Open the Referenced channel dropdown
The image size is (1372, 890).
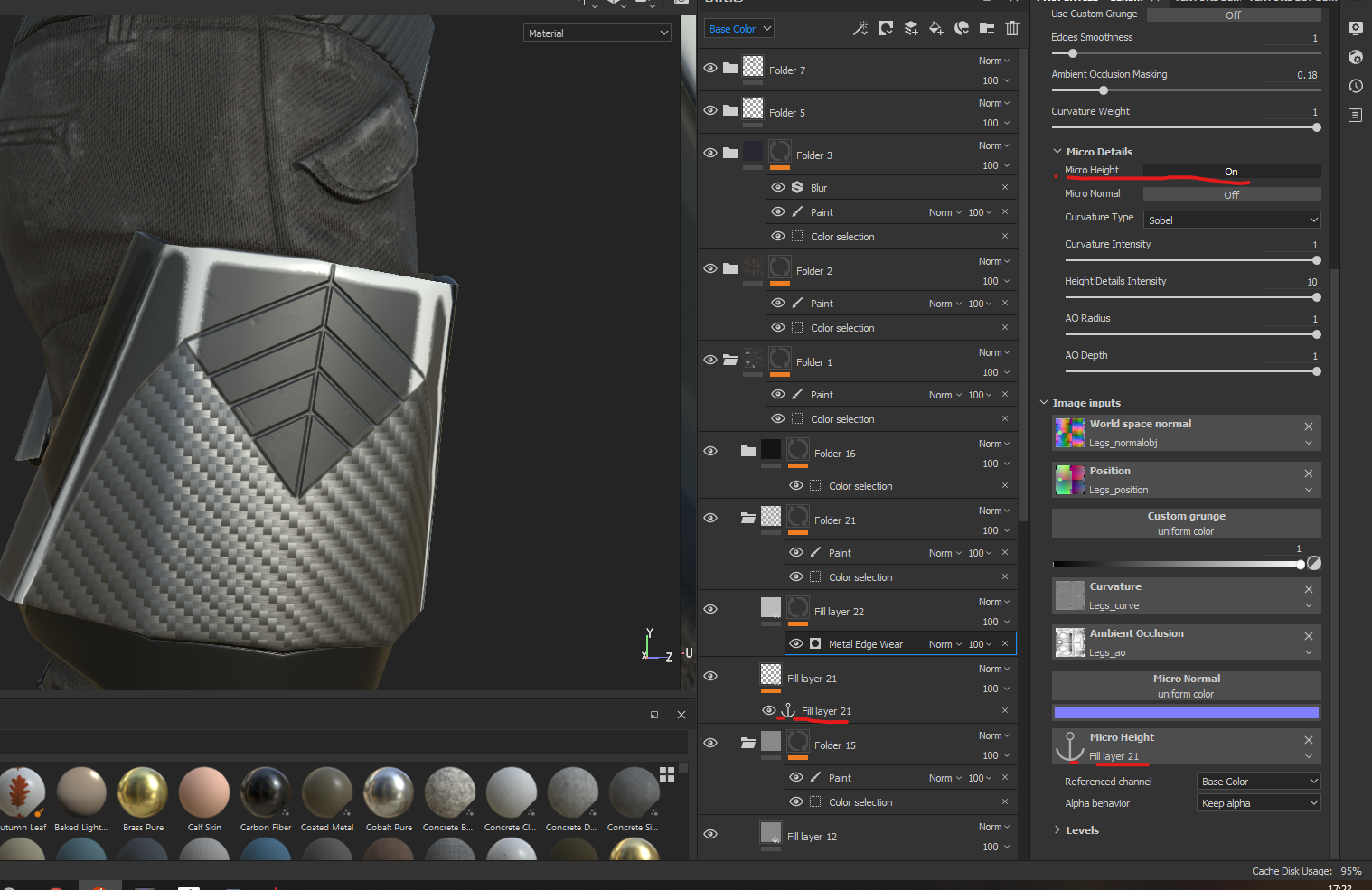(x=1259, y=781)
